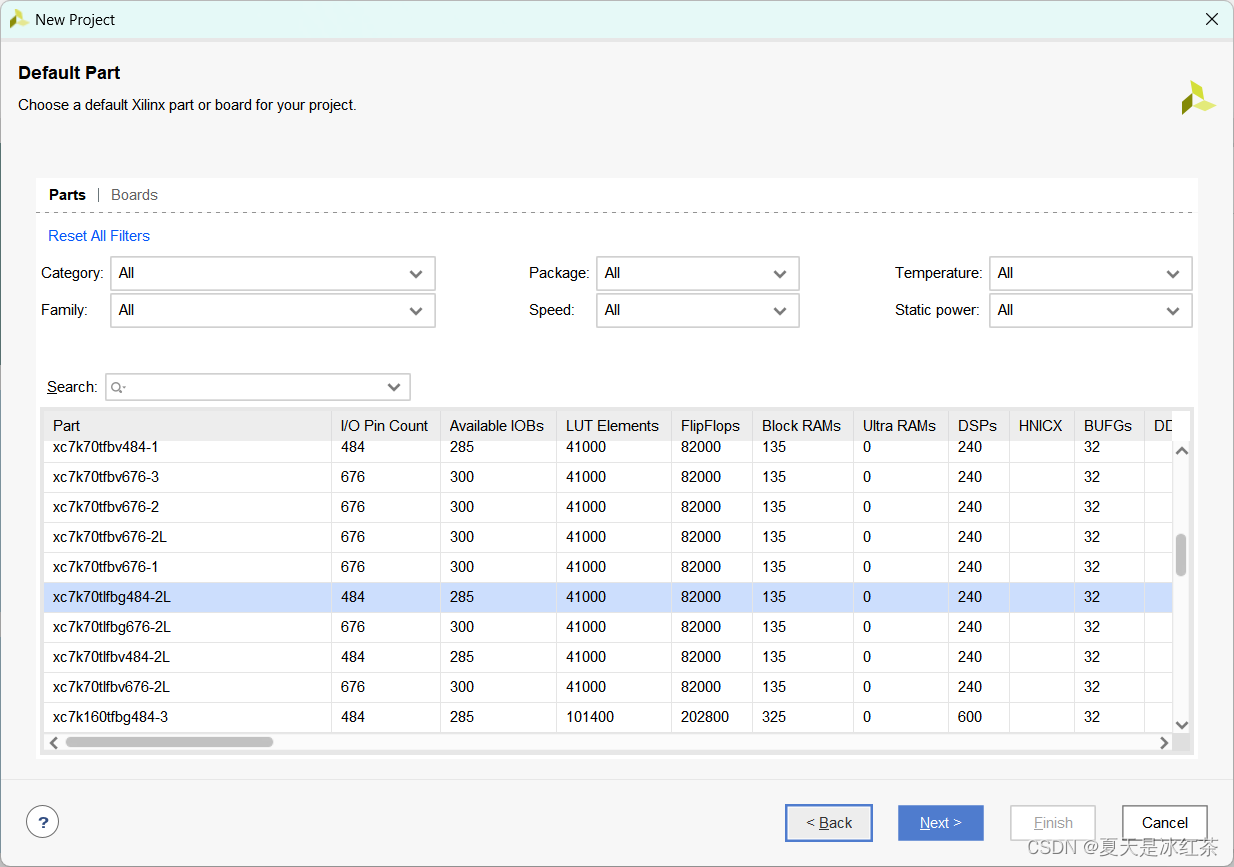Click the Next button

[x=940, y=823]
